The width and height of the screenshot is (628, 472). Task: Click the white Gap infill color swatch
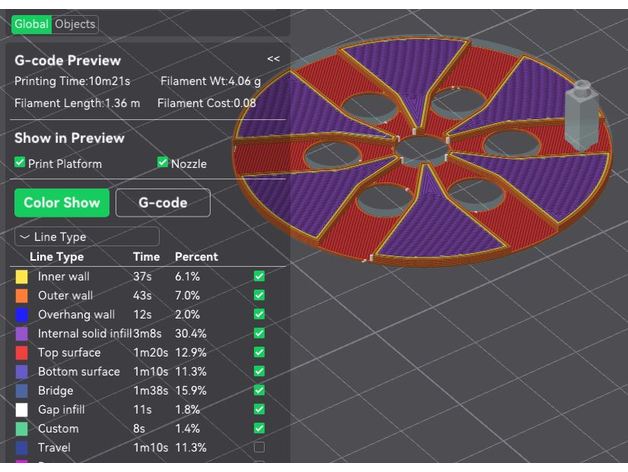21,409
